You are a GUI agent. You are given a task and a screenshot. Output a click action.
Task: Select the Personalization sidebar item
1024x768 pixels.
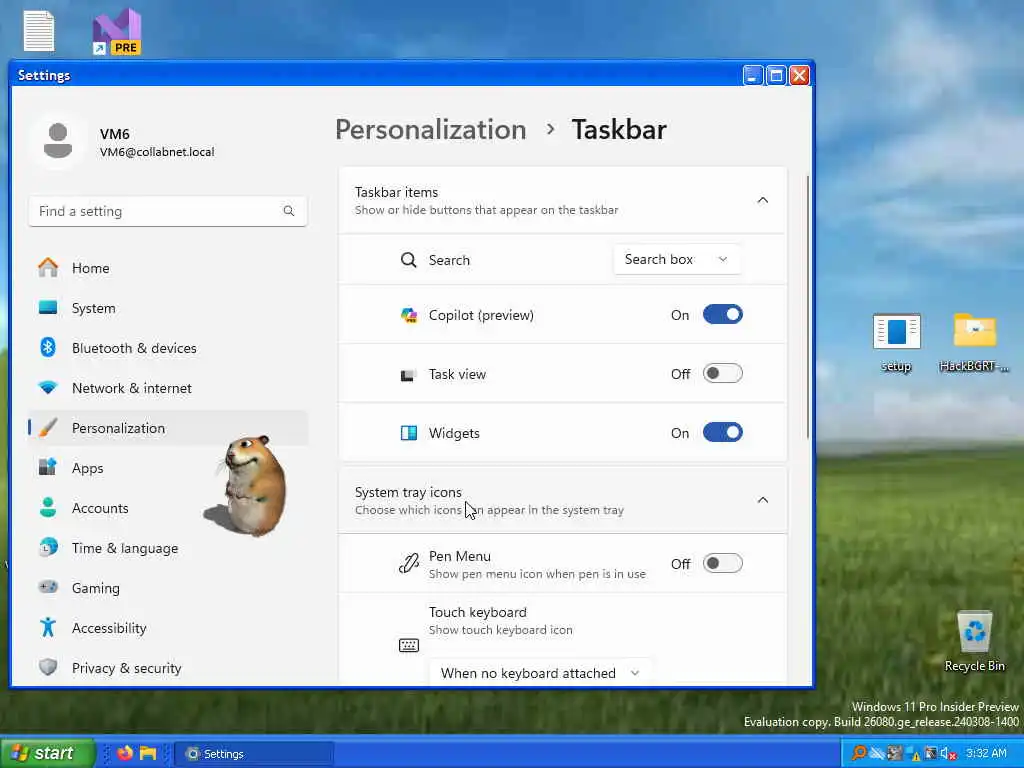(168, 428)
